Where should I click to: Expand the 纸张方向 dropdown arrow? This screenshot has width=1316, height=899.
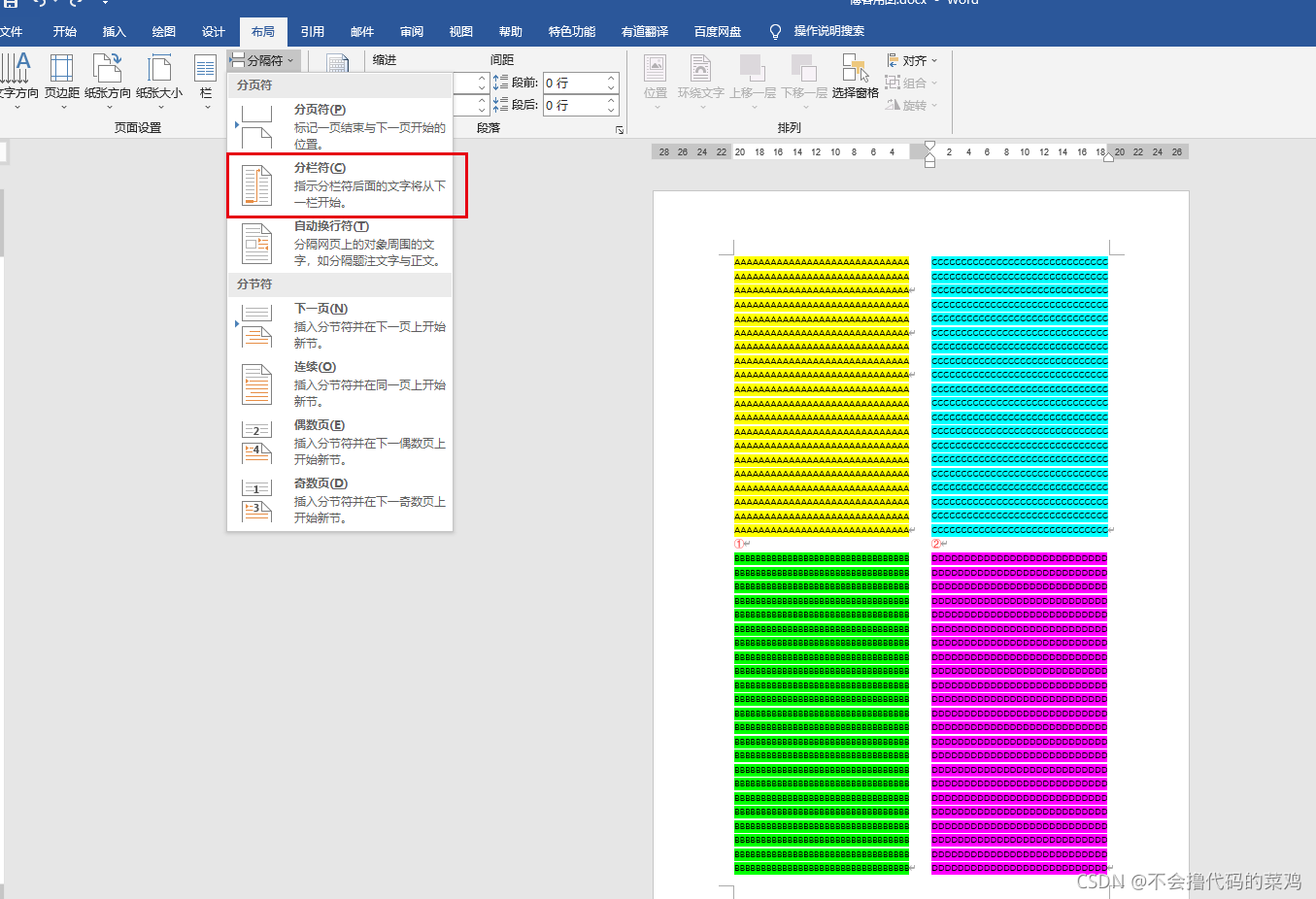pyautogui.click(x=109, y=108)
